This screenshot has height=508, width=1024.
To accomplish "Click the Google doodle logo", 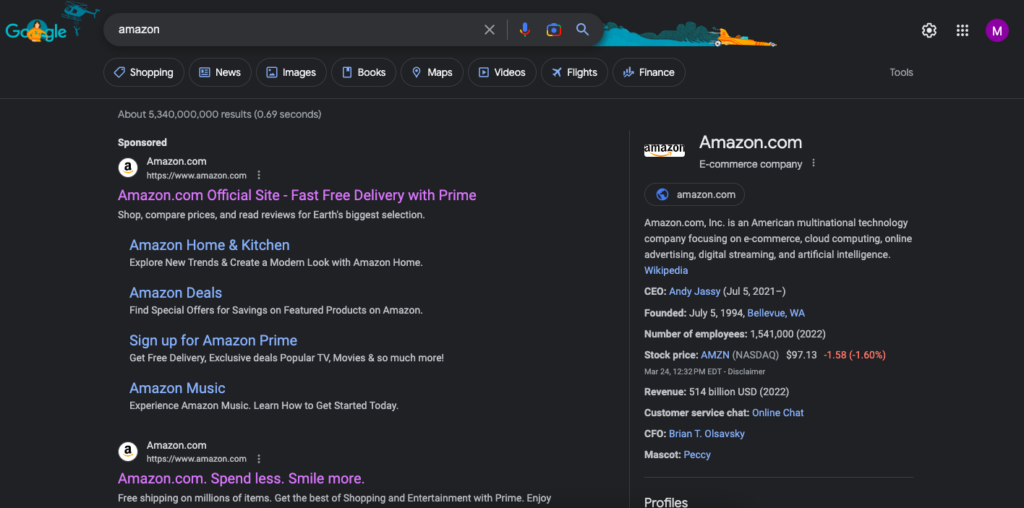I will 38,29.
